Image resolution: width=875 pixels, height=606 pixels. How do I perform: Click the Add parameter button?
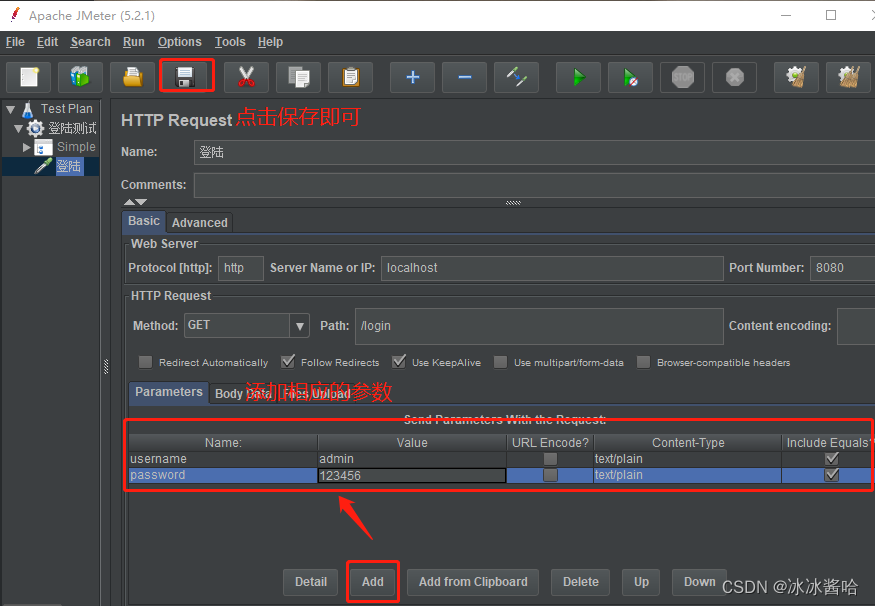click(x=372, y=582)
